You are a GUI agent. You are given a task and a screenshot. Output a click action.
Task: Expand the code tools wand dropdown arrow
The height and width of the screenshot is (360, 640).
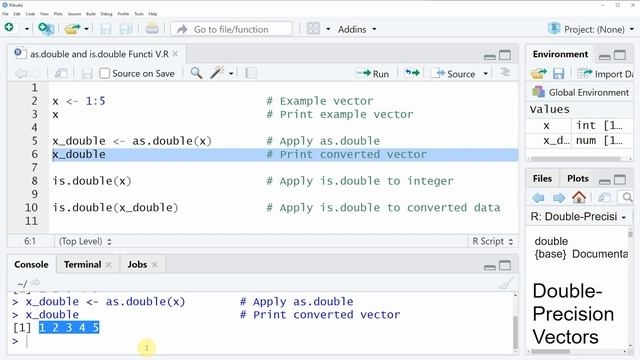pyautogui.click(x=231, y=73)
